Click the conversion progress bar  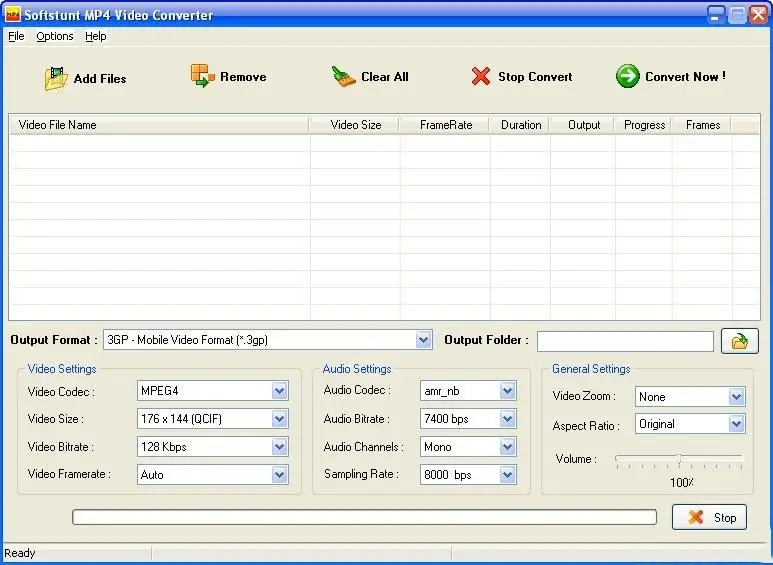364,517
